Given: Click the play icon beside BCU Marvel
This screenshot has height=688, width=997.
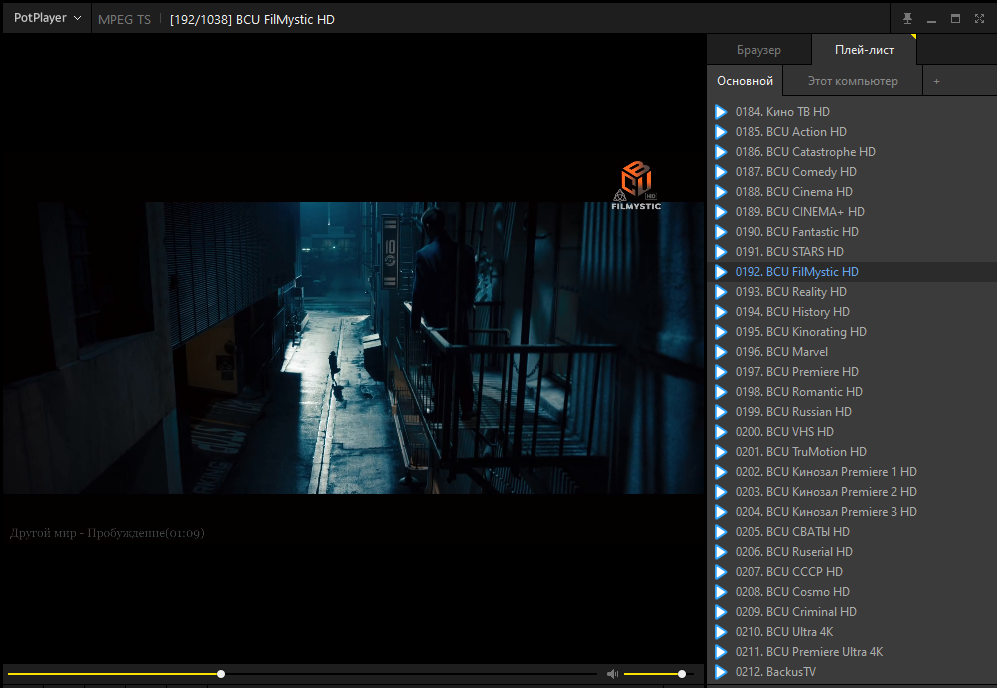Looking at the screenshot, I should pos(721,352).
